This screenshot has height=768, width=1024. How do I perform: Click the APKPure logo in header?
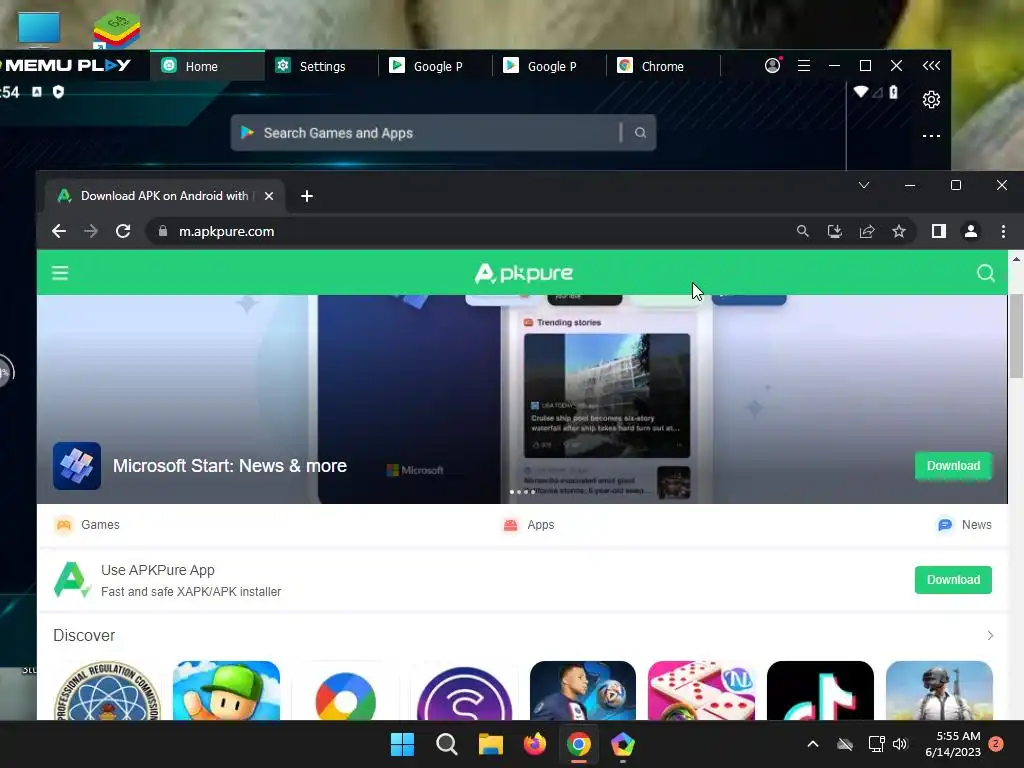click(x=523, y=273)
